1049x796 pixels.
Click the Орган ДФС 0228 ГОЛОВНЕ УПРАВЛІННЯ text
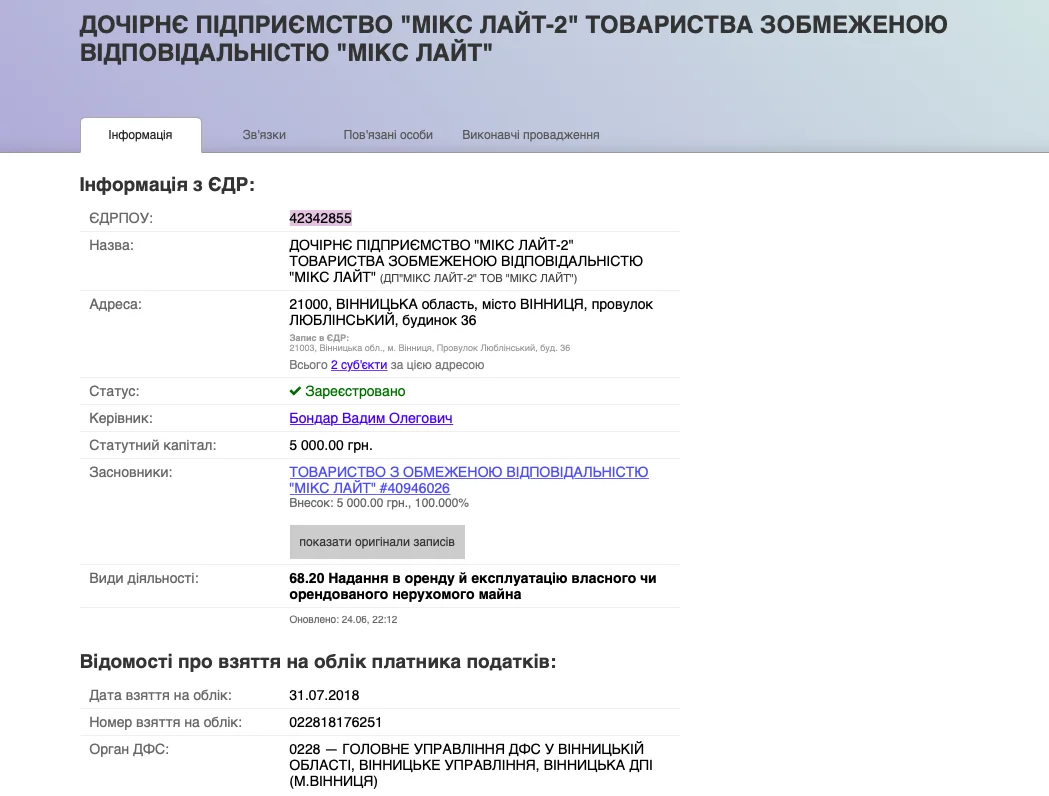(x=471, y=765)
